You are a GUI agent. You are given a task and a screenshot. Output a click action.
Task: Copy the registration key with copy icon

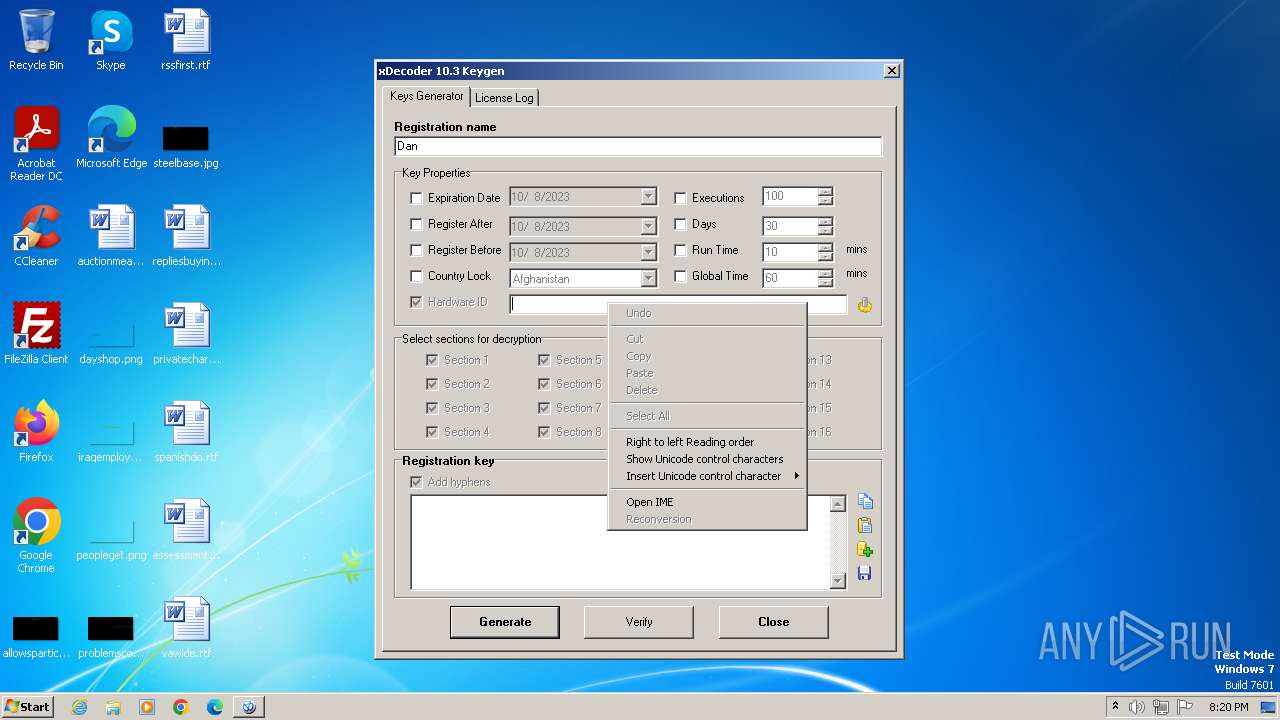coord(865,502)
